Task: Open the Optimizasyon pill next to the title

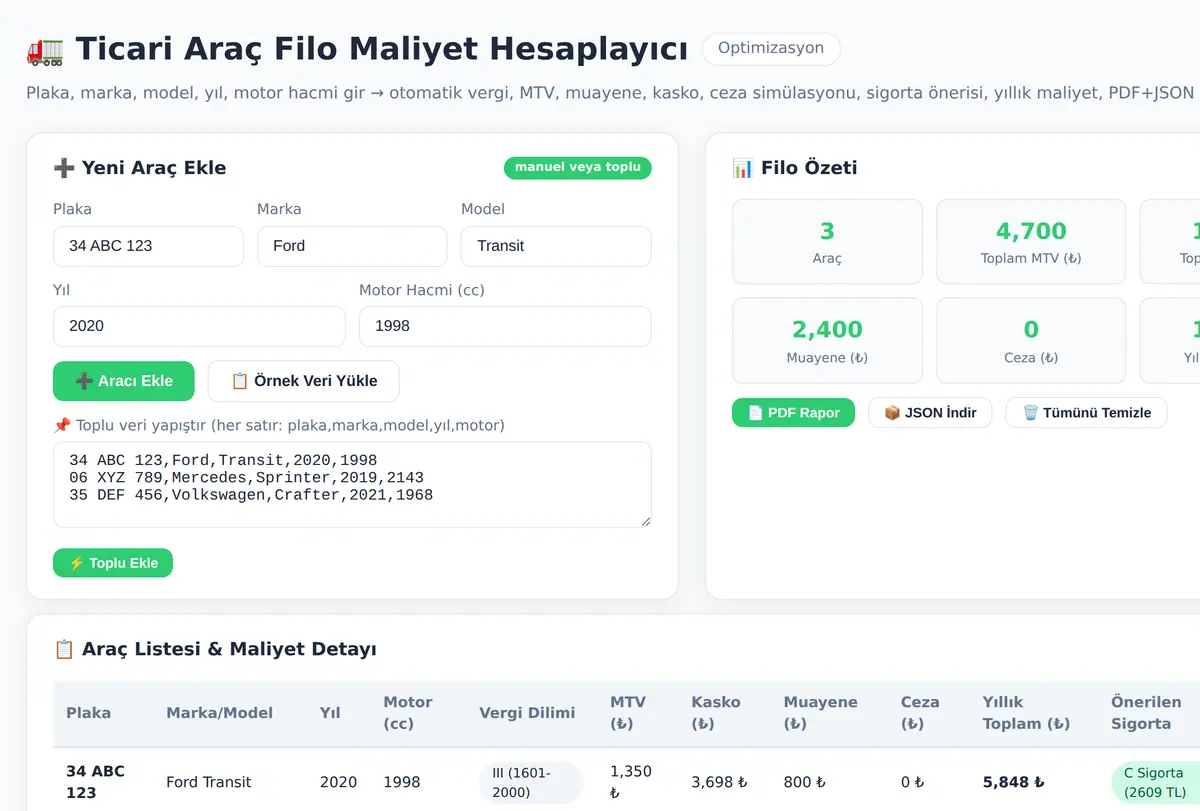Action: (771, 48)
